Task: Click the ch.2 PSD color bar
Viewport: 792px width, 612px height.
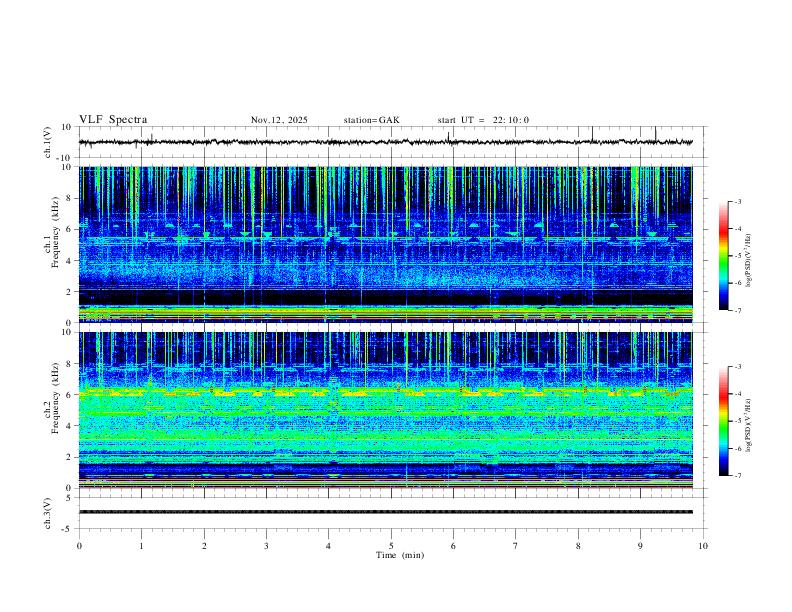Action: [x=724, y=421]
